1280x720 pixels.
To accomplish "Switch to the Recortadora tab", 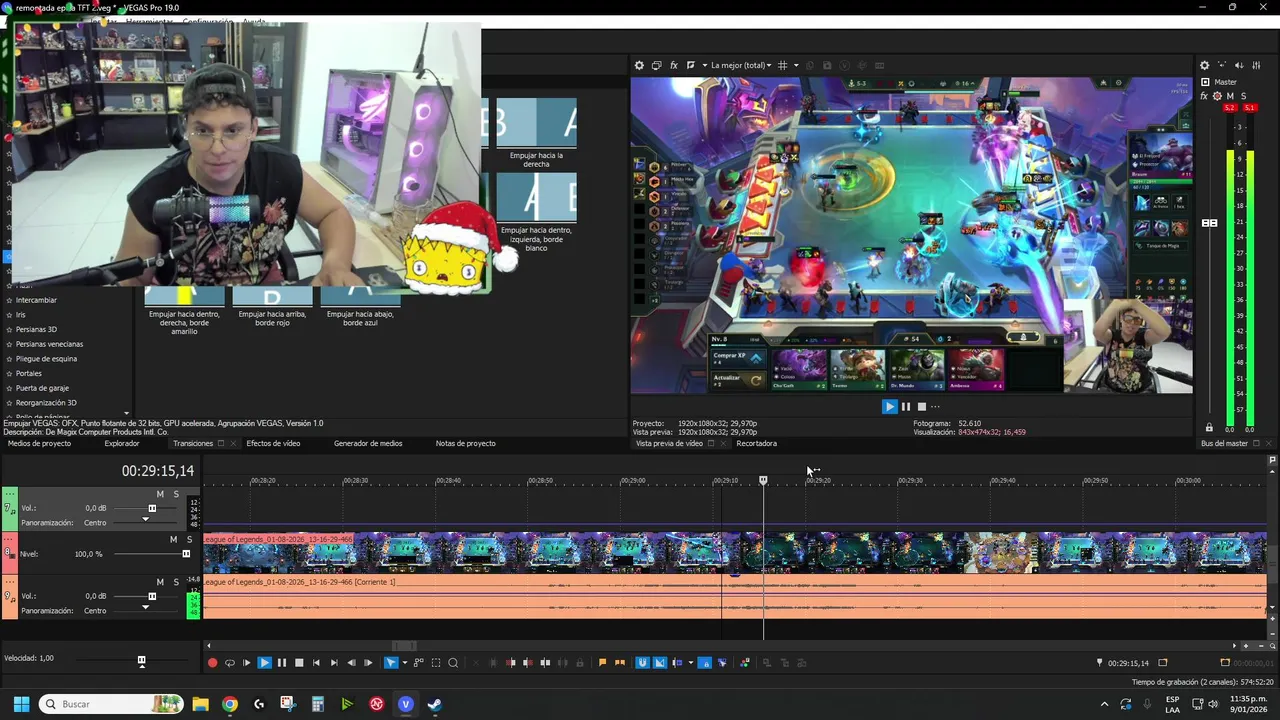I will tap(756, 443).
